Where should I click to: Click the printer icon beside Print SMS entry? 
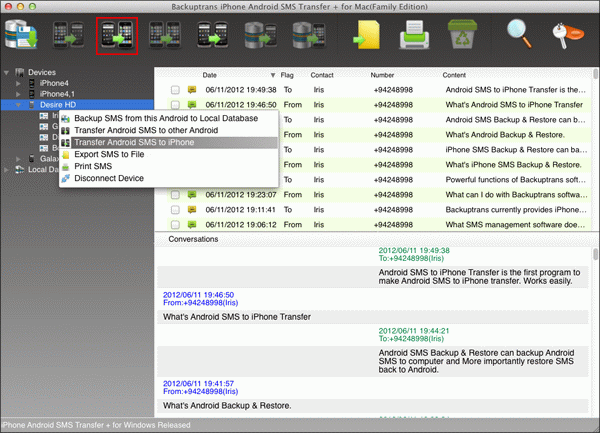(x=66, y=166)
